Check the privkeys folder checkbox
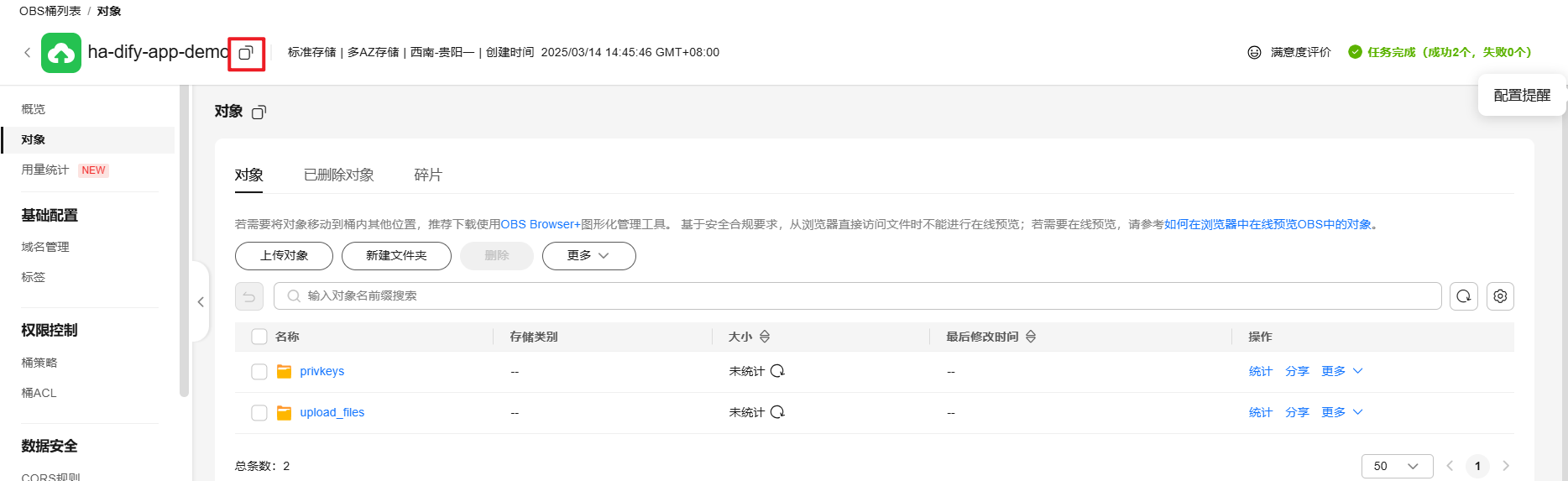 [x=259, y=372]
